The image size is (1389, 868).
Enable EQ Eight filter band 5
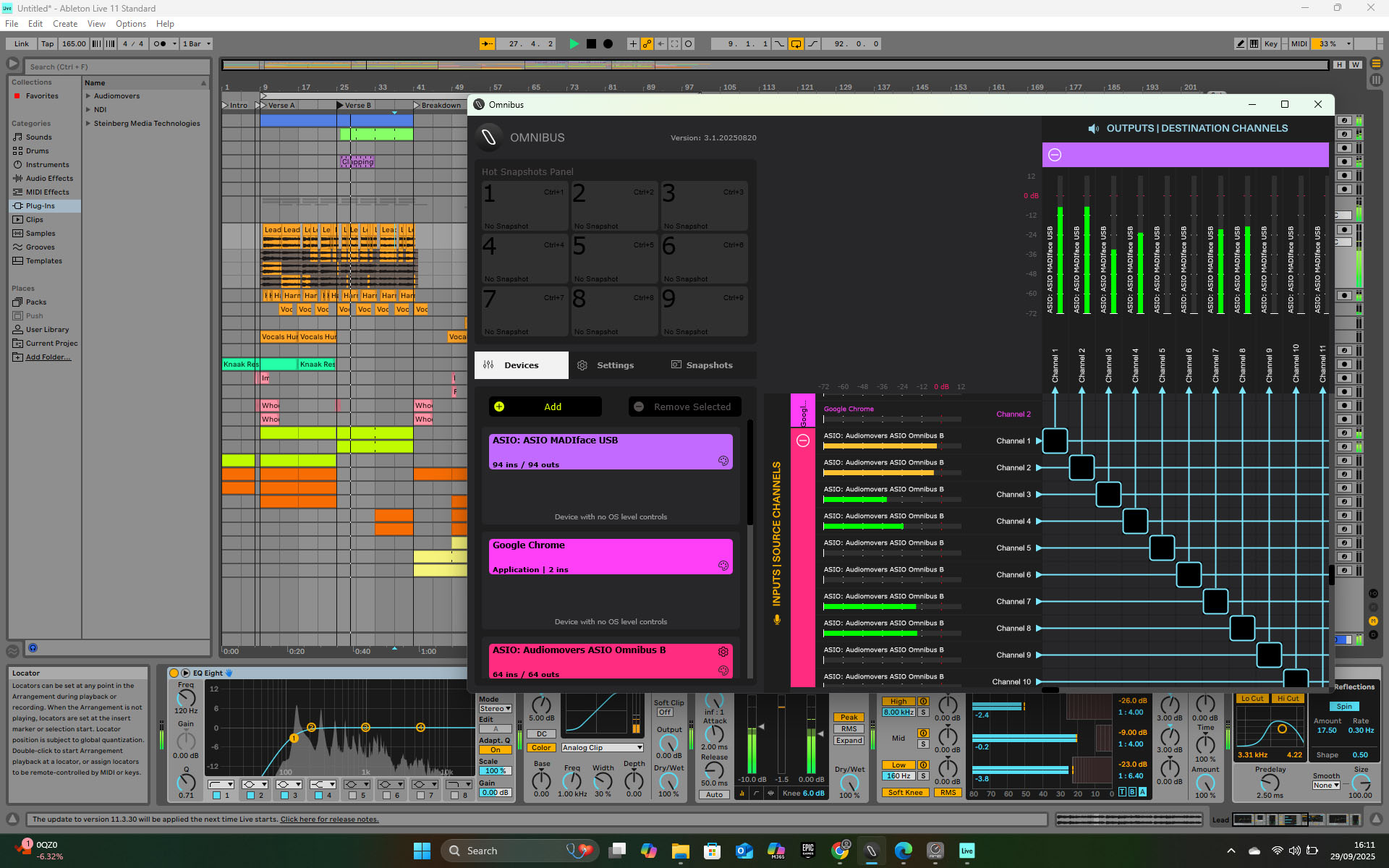click(x=352, y=795)
